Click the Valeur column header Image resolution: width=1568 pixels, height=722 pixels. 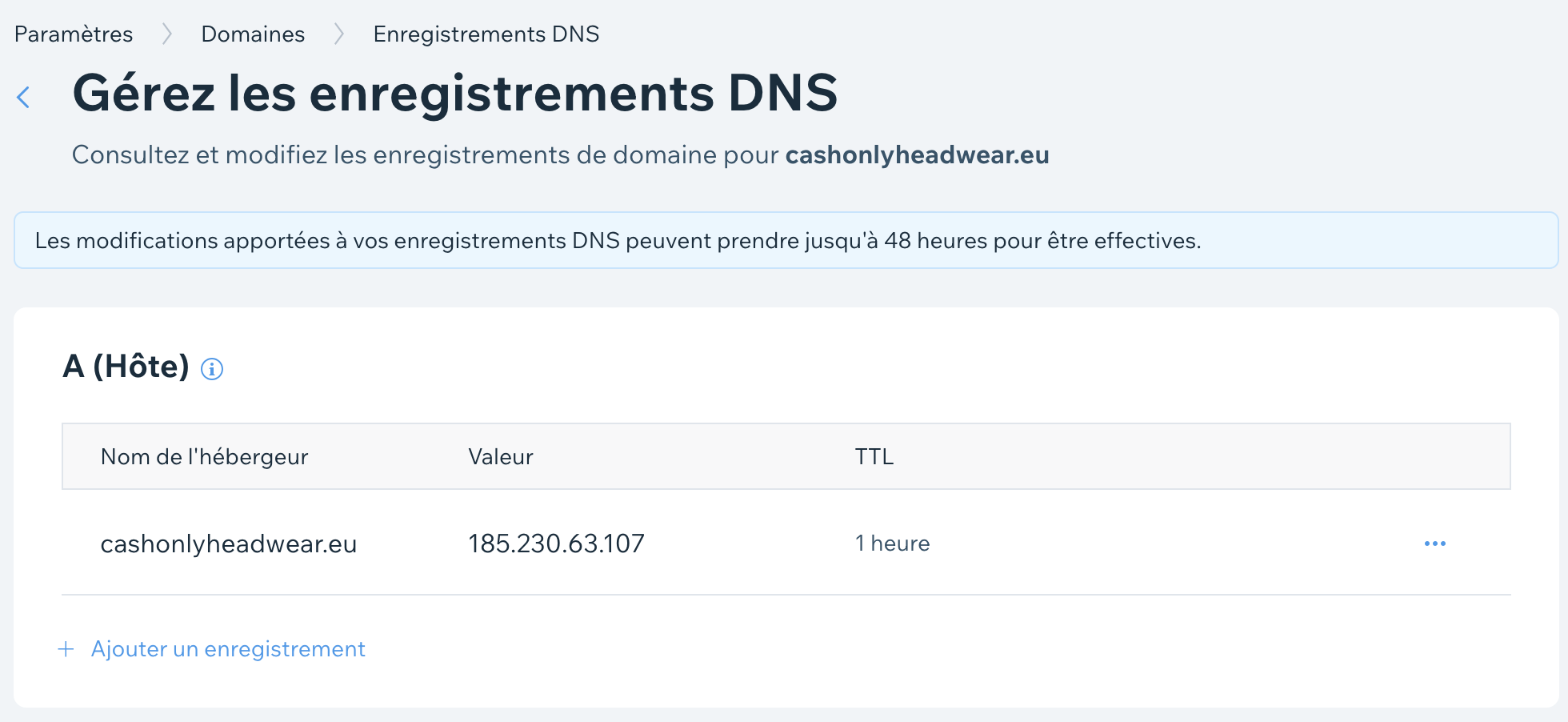[501, 457]
